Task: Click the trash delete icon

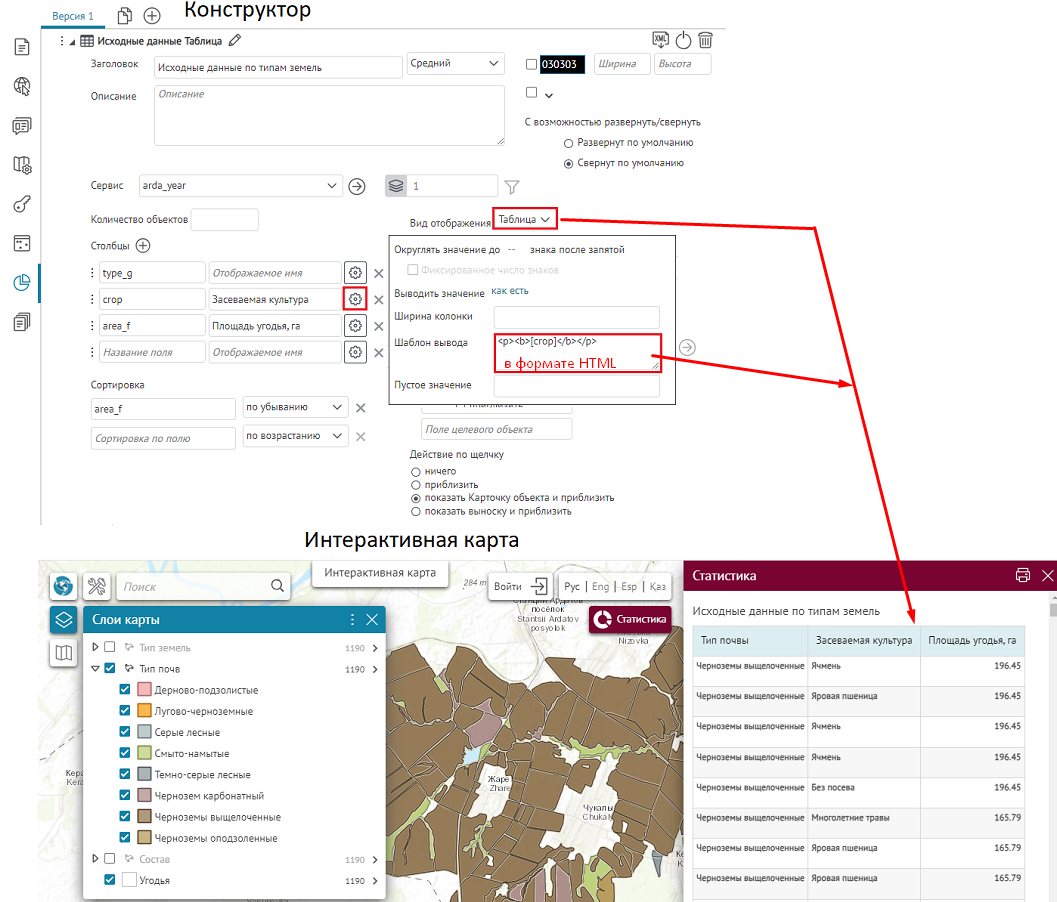Action: point(705,40)
